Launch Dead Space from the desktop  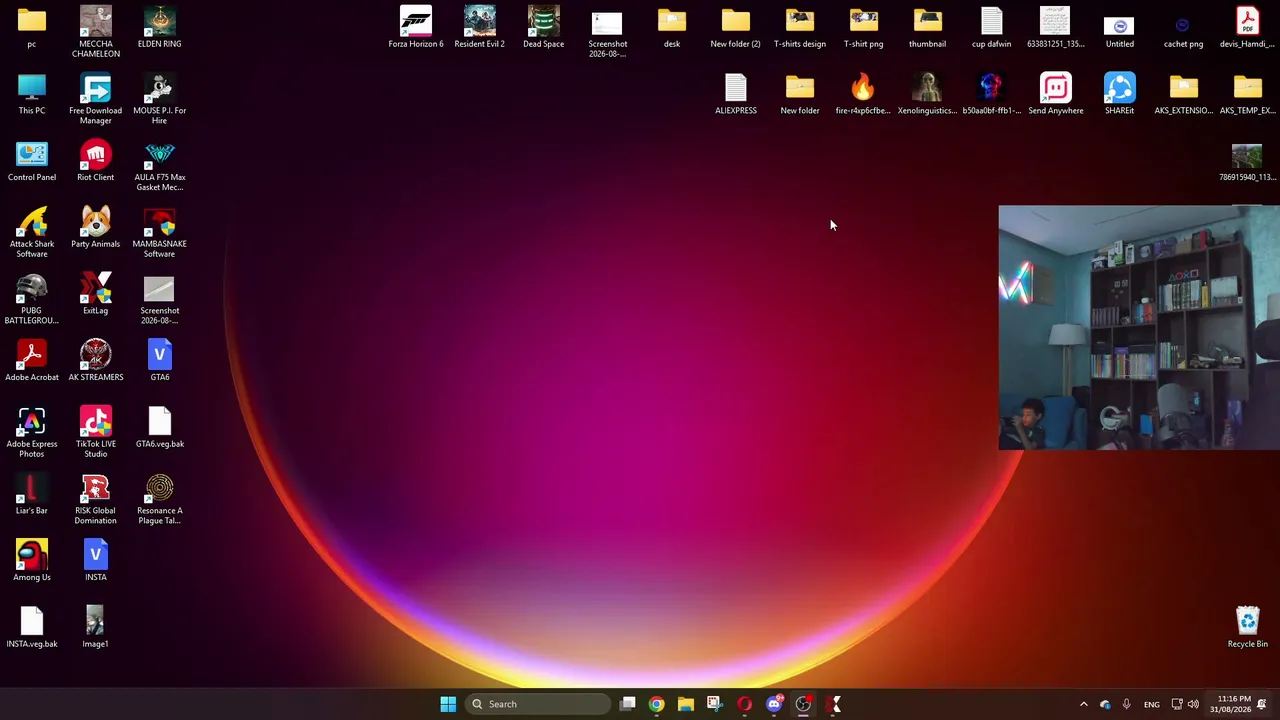click(544, 28)
